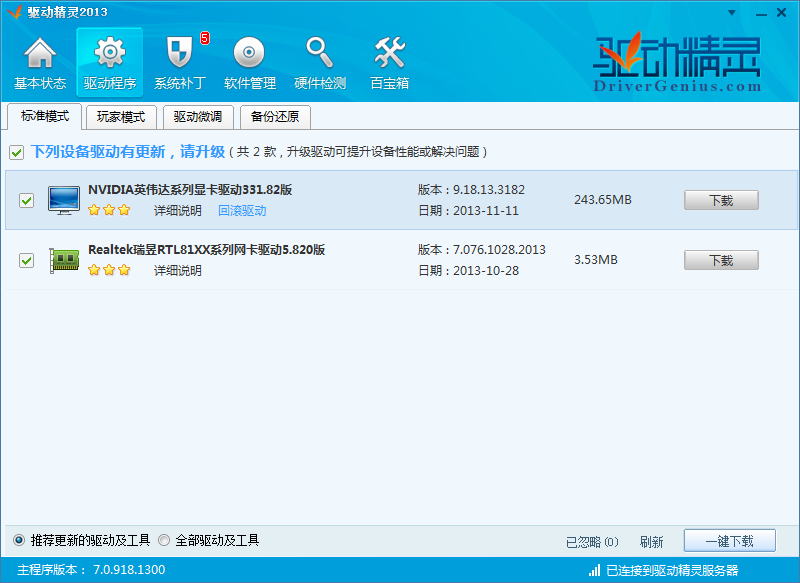Click version text 9.18.13.3182
This screenshot has width=800, height=583.
pos(489,190)
